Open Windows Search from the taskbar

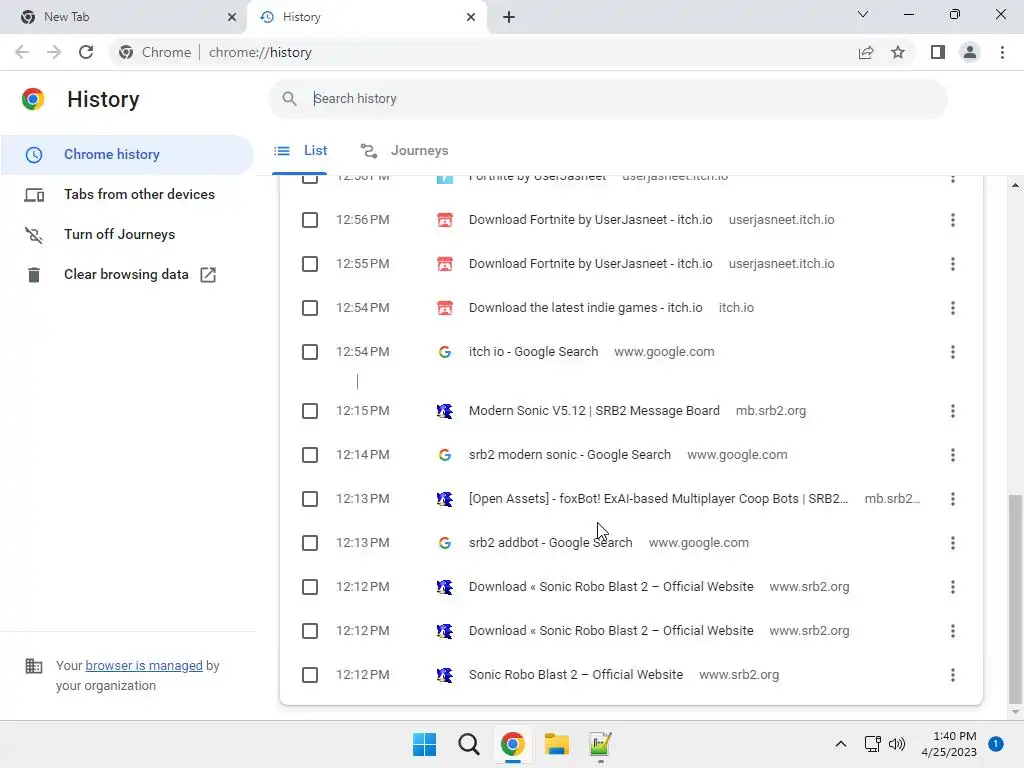tap(468, 744)
